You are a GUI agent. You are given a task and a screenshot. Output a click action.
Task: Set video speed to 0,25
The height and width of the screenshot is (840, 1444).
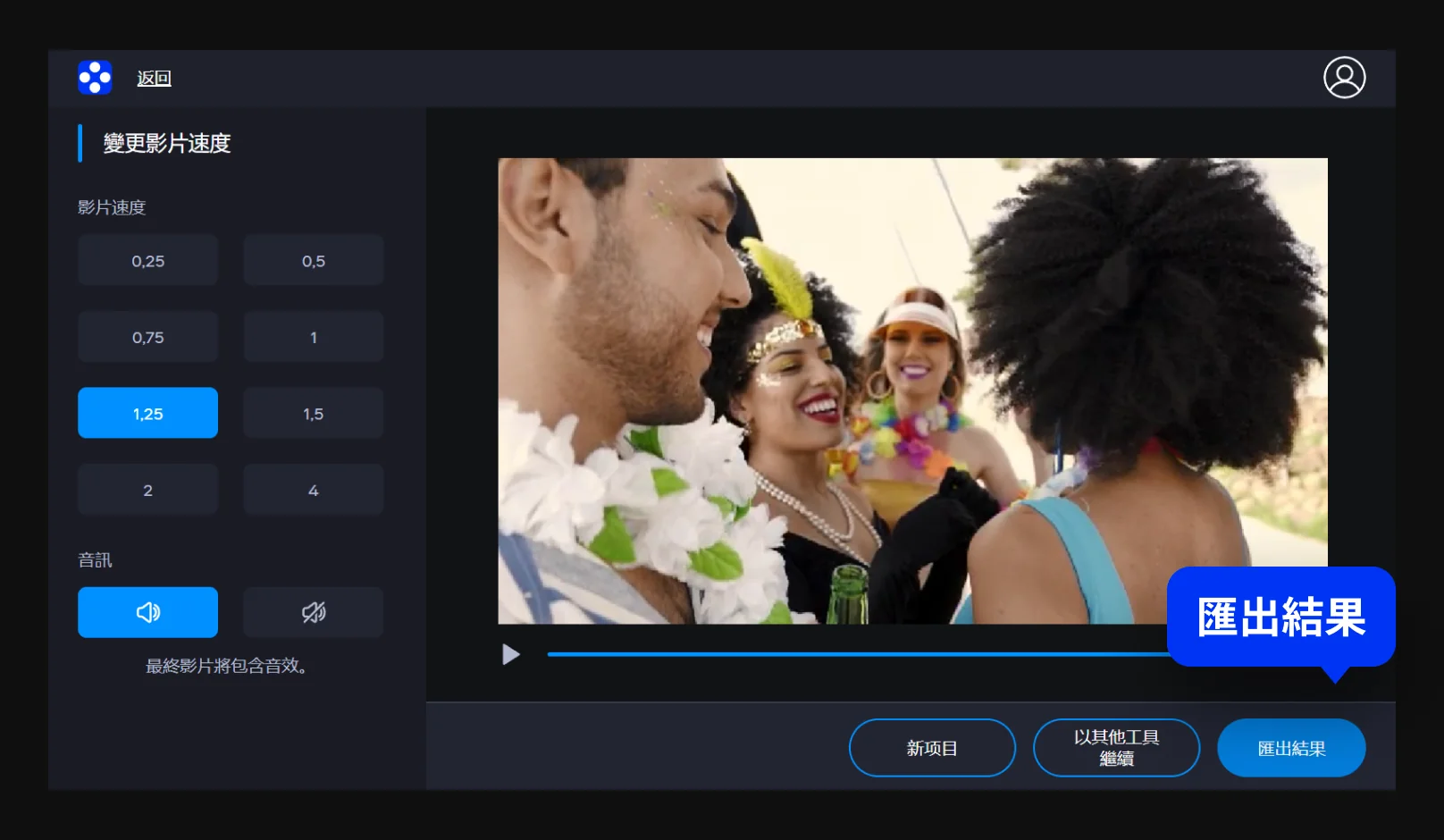tap(147, 261)
